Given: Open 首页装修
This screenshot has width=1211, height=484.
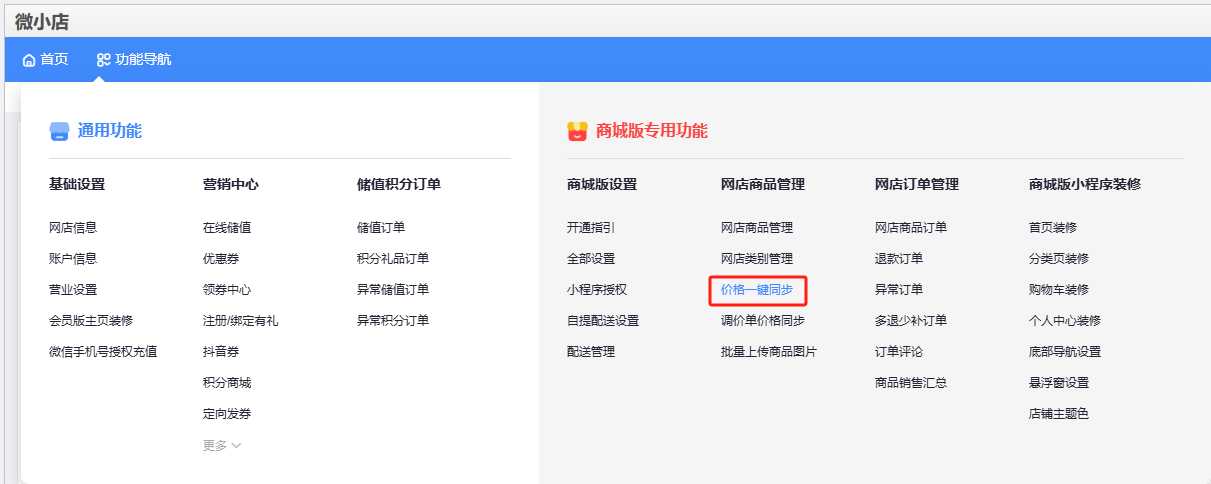Looking at the screenshot, I should (1053, 228).
